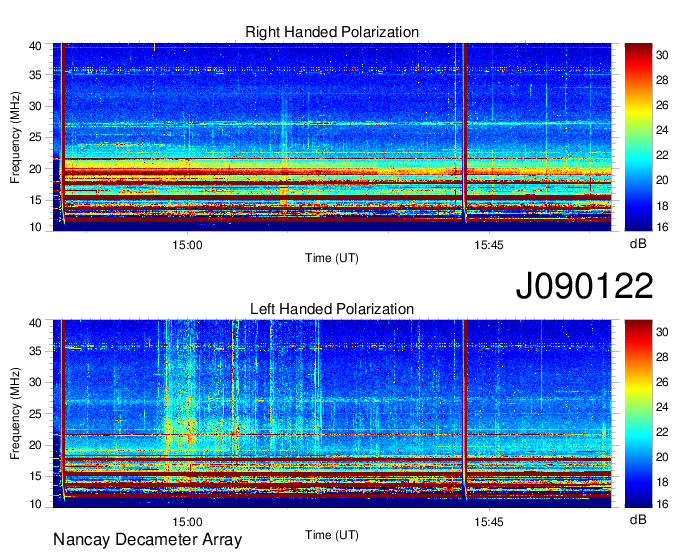The width and height of the screenshot is (680, 552).
Task: Click the 15 MHz tick of left-handed plot
Action: [x=35, y=477]
